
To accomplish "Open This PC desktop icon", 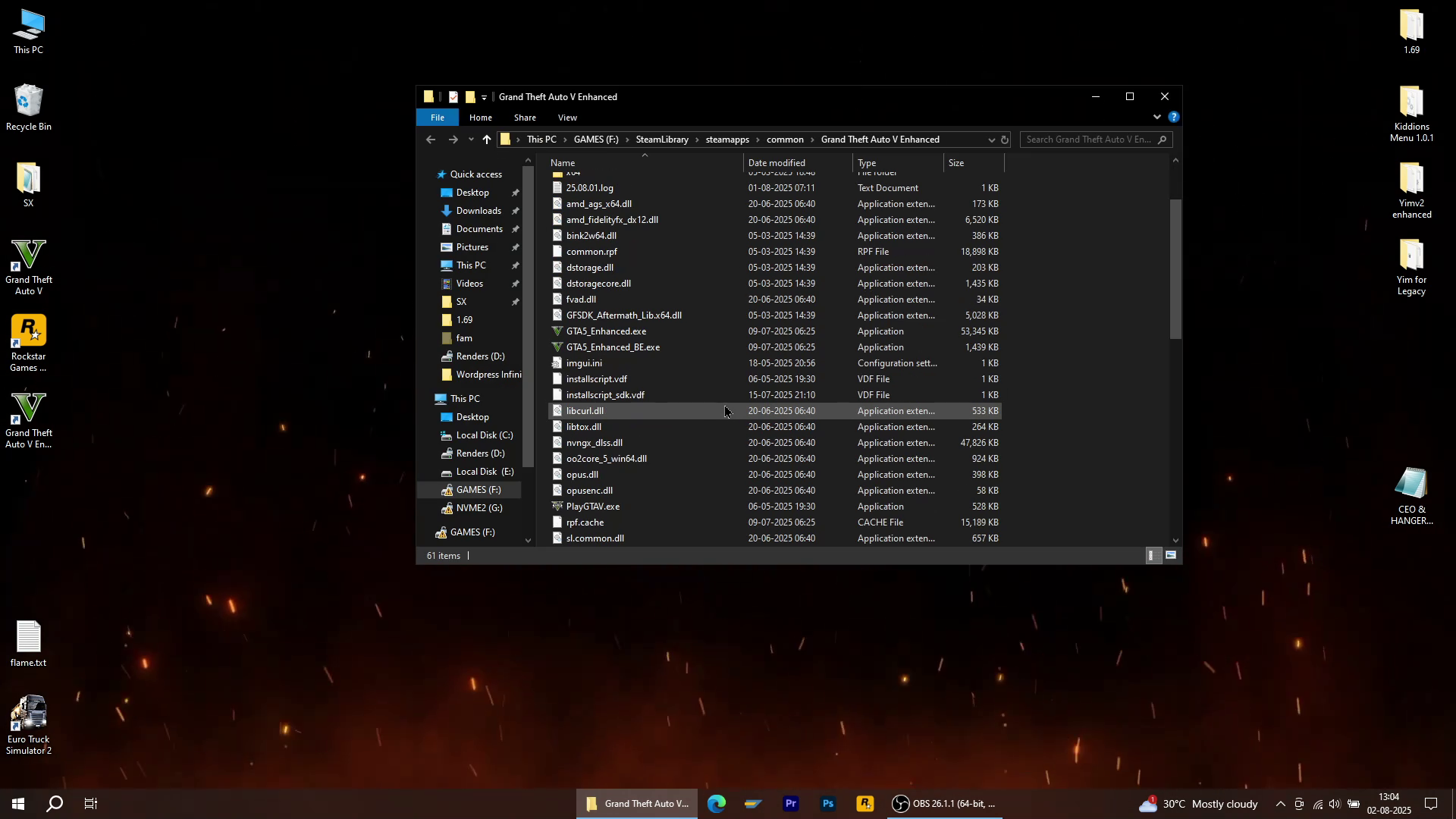I will [28, 32].
